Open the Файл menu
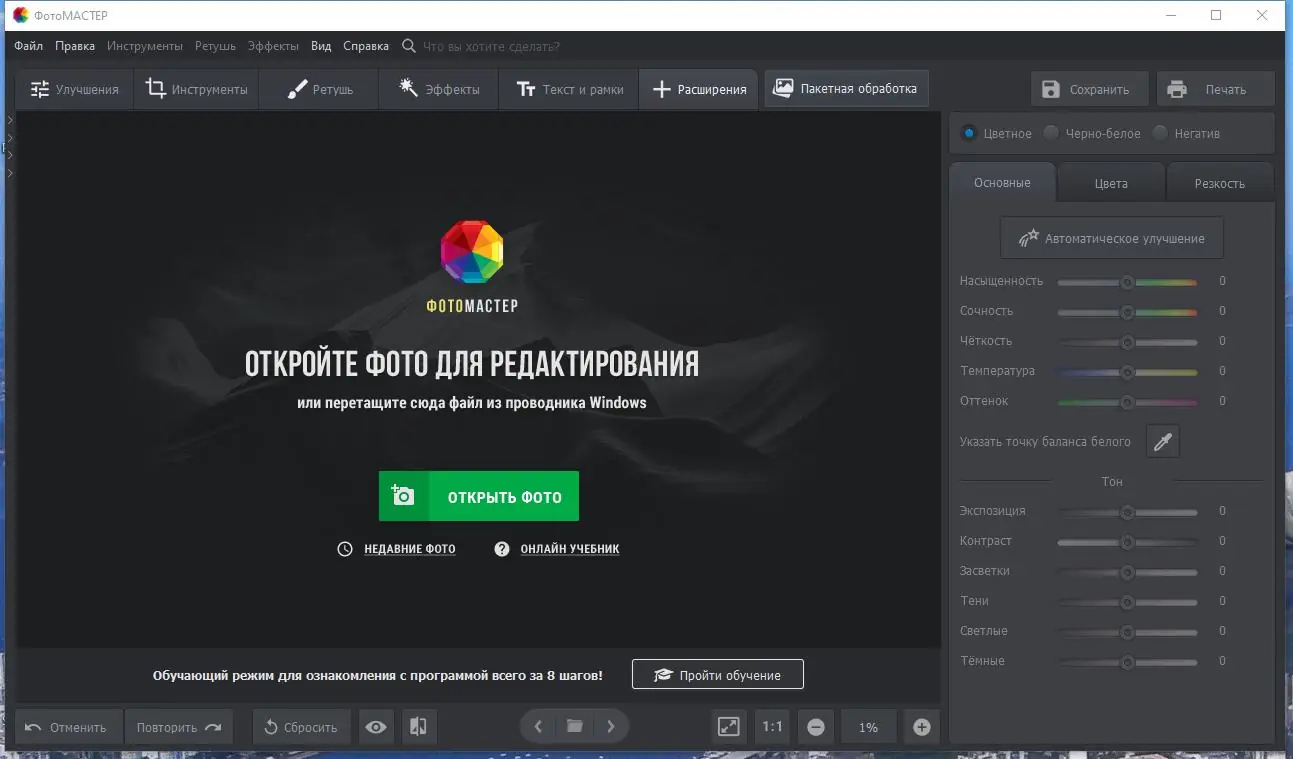The image size is (1293, 759). coord(27,45)
